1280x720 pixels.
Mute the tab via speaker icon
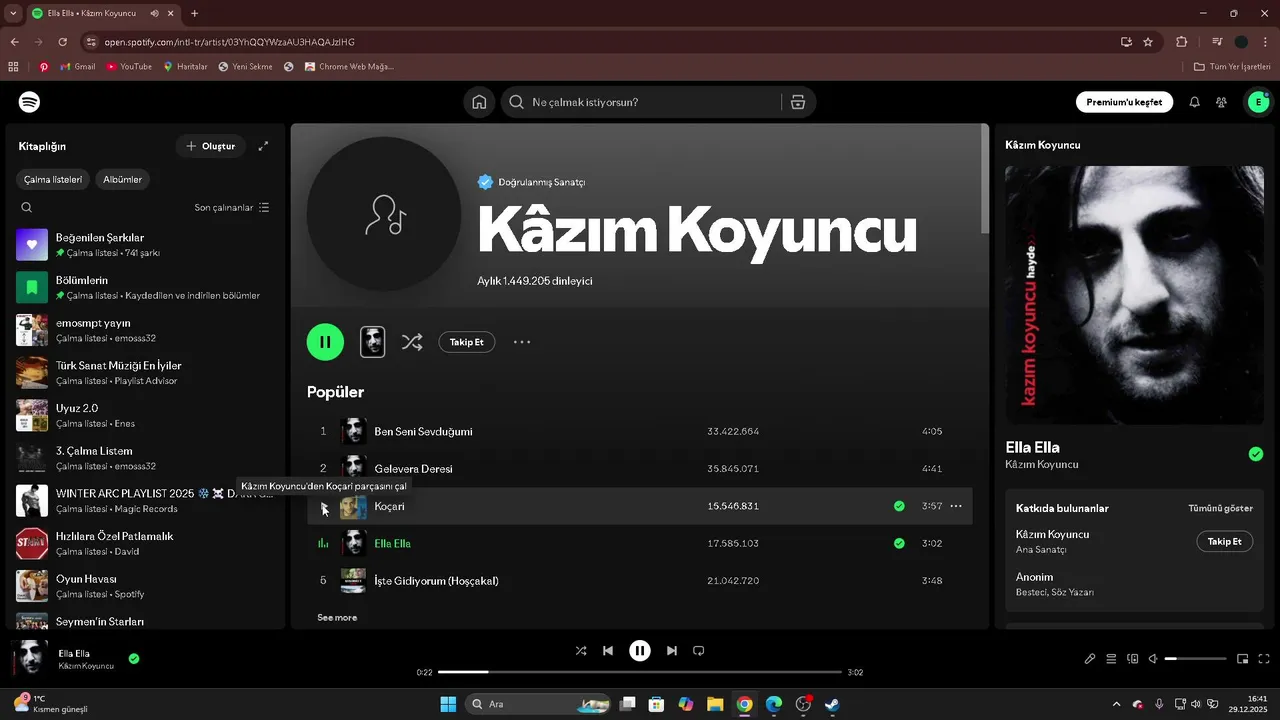tap(154, 14)
